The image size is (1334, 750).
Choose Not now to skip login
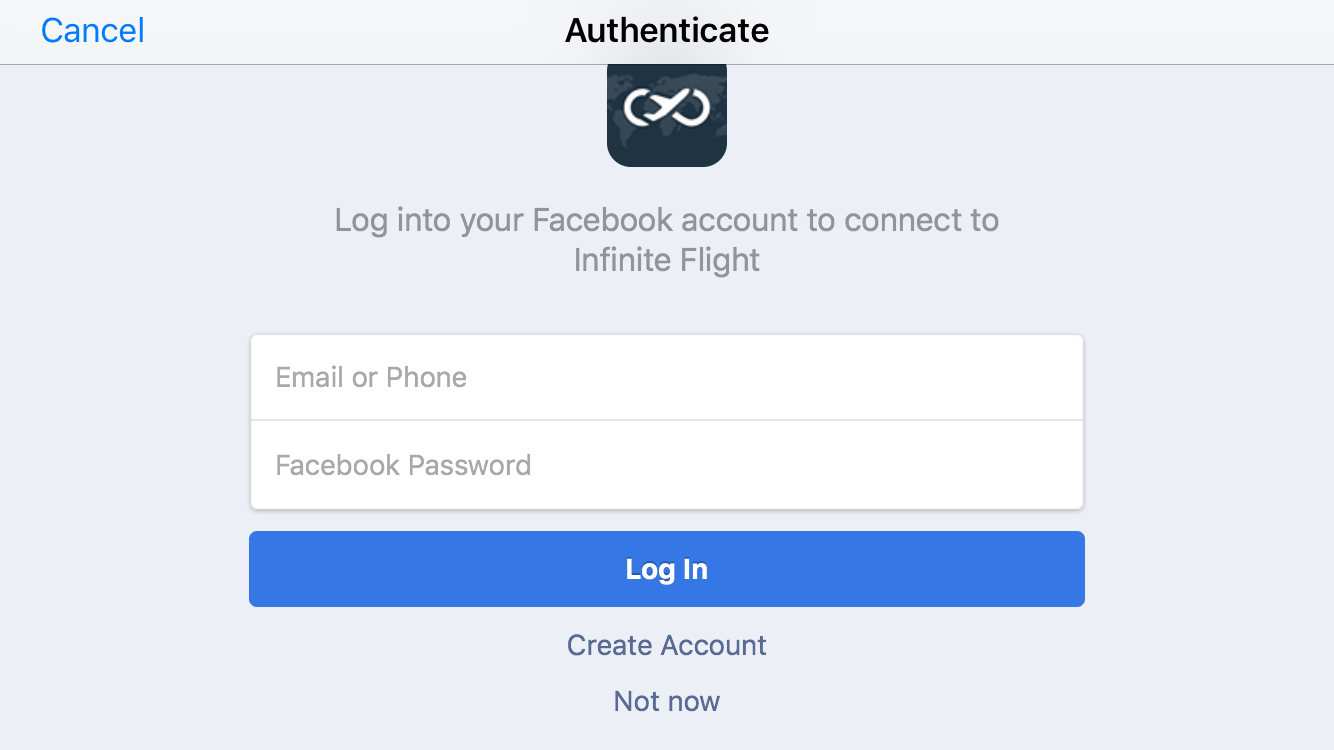click(x=667, y=701)
